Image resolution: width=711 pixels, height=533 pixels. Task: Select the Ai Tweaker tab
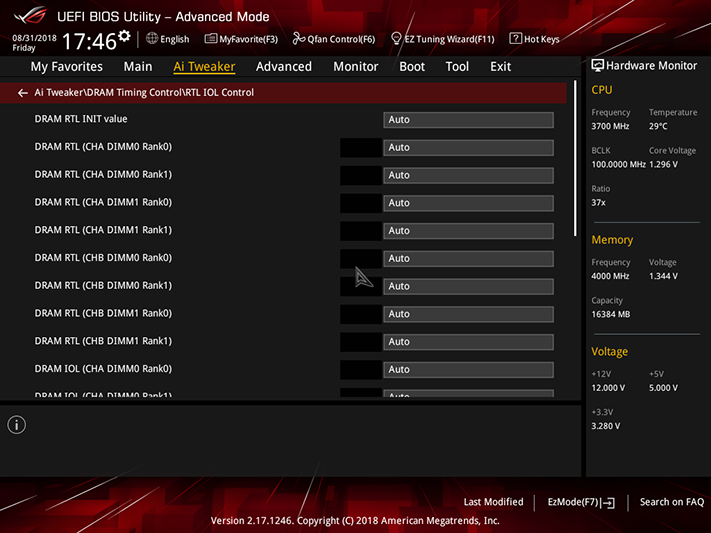[204, 67]
